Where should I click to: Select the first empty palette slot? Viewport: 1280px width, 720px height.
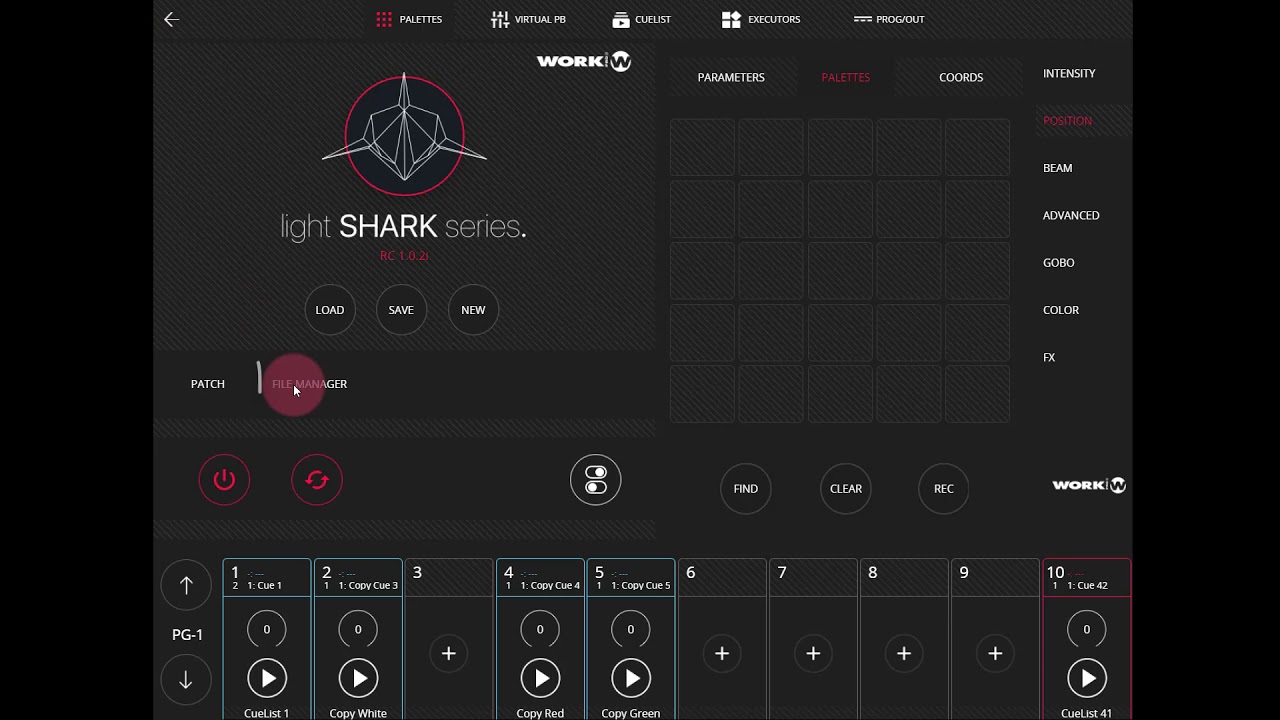coord(702,147)
